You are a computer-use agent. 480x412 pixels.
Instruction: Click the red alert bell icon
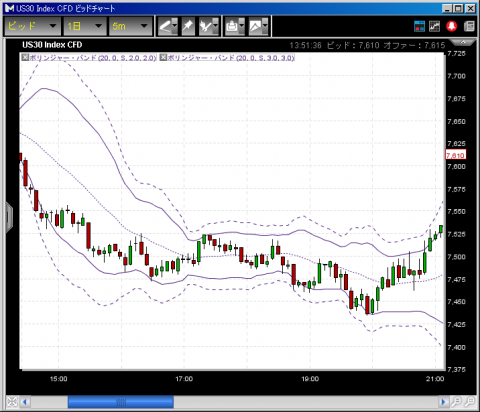[452, 26]
